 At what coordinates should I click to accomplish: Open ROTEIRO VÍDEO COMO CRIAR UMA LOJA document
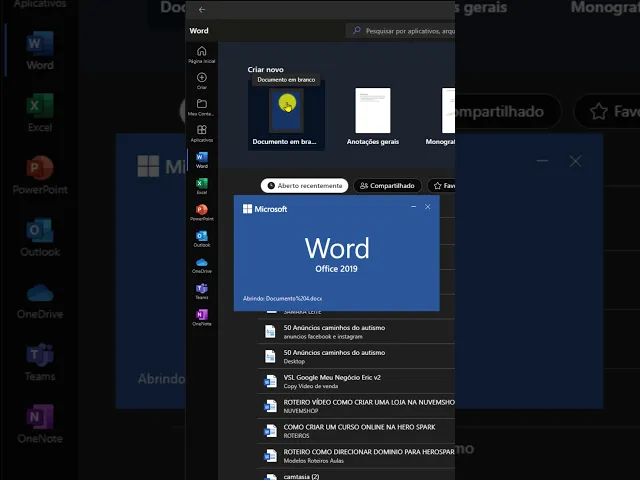356,407
